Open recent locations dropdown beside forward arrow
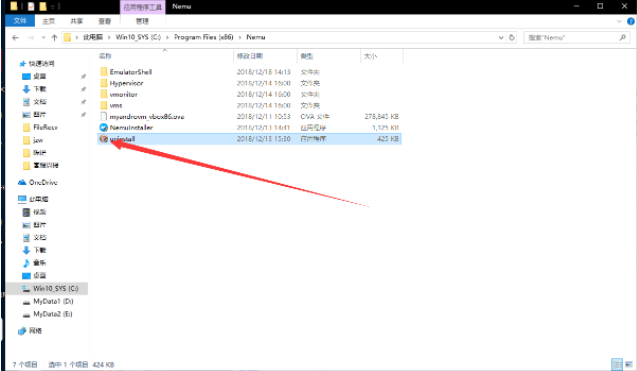 pyautogui.click(x=43, y=37)
